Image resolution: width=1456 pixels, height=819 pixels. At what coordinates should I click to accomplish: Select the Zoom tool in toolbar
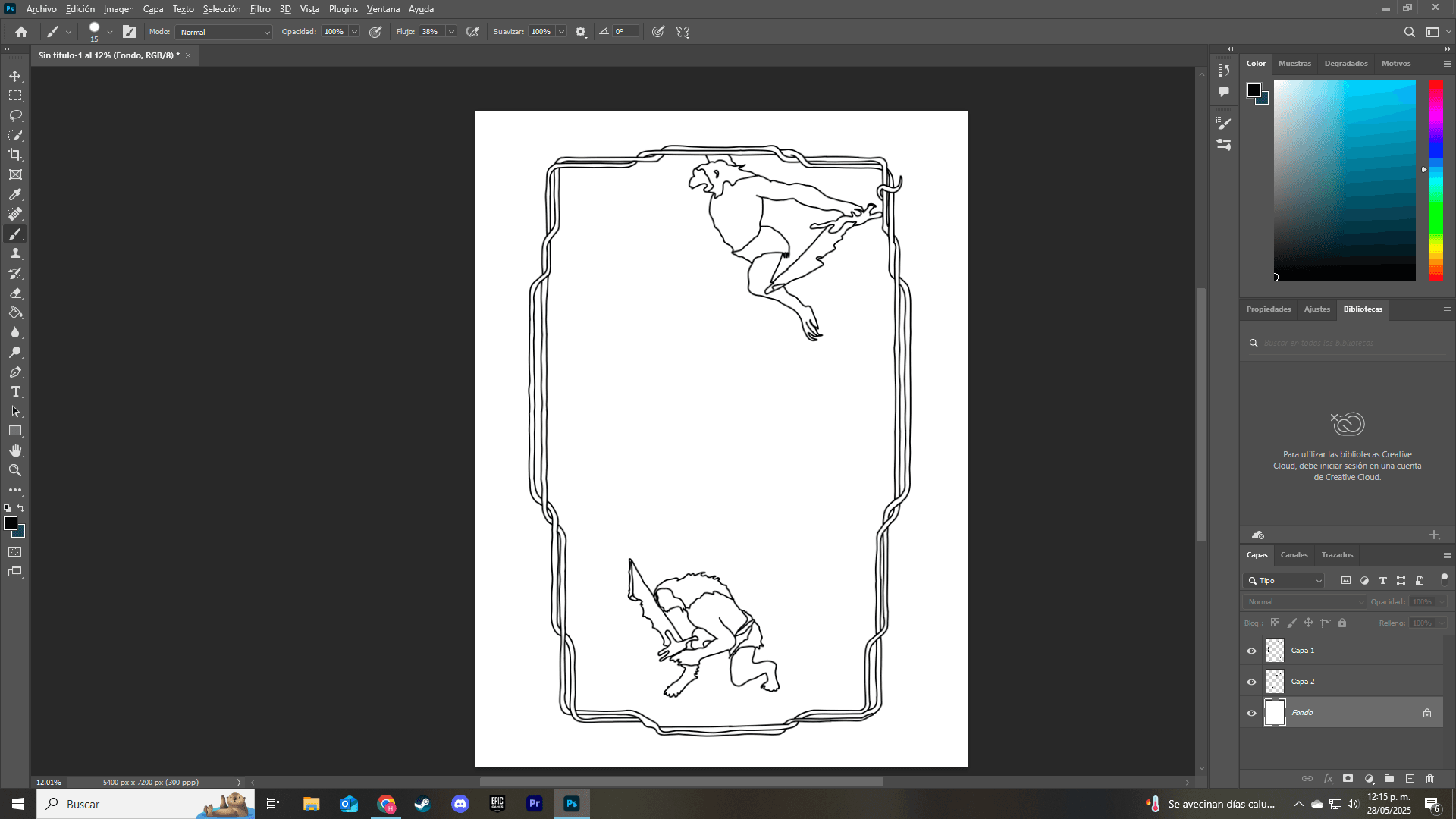pos(15,471)
